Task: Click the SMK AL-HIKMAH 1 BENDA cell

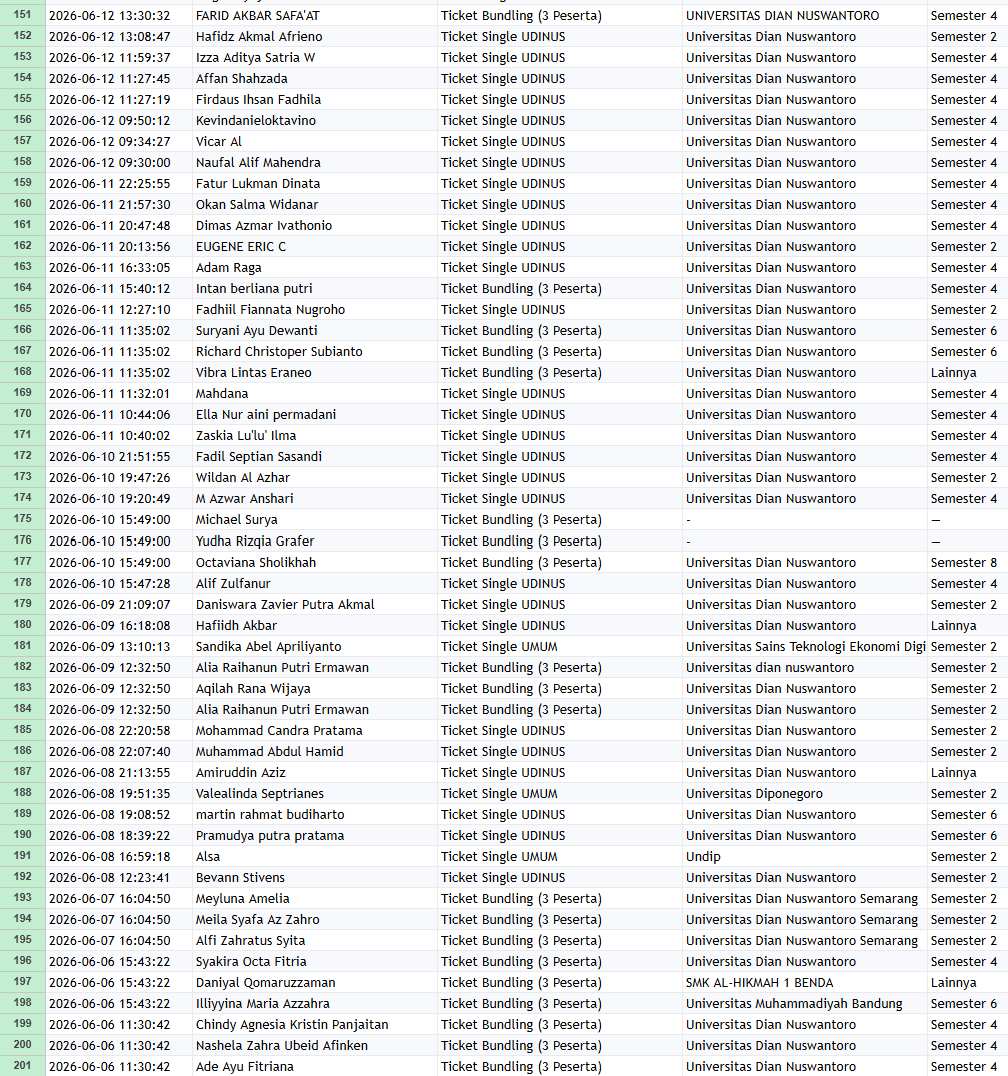Action: pos(805,983)
